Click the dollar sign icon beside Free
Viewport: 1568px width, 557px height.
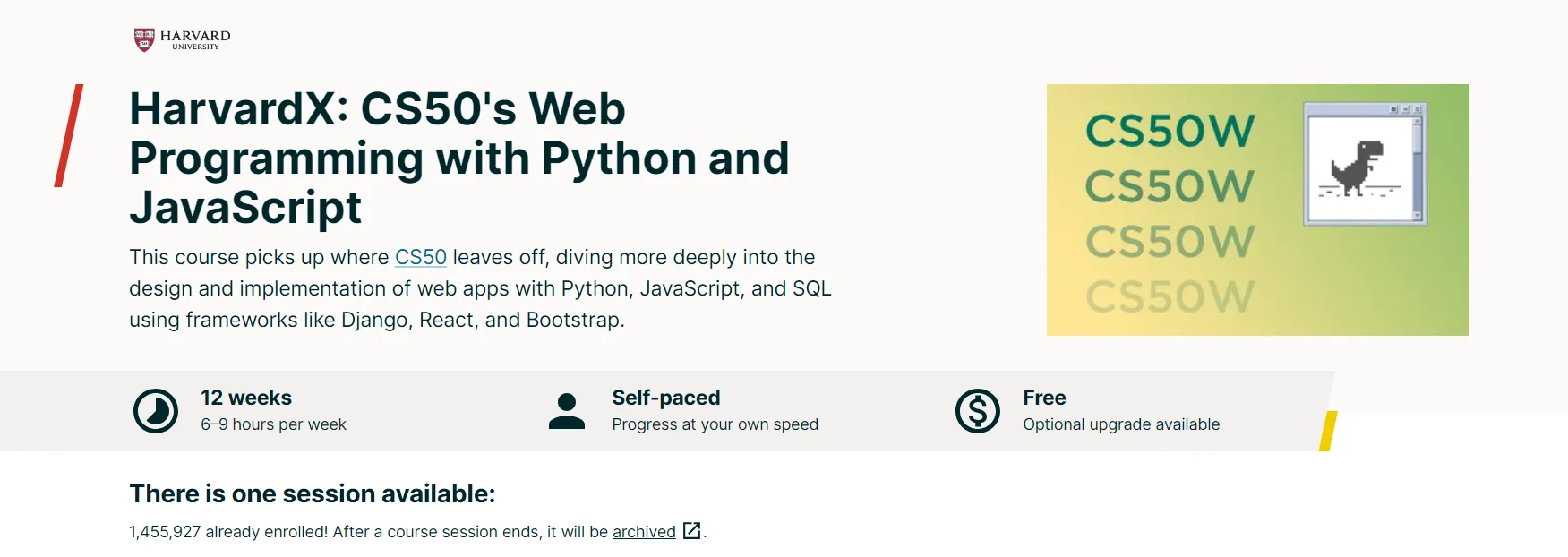point(977,411)
